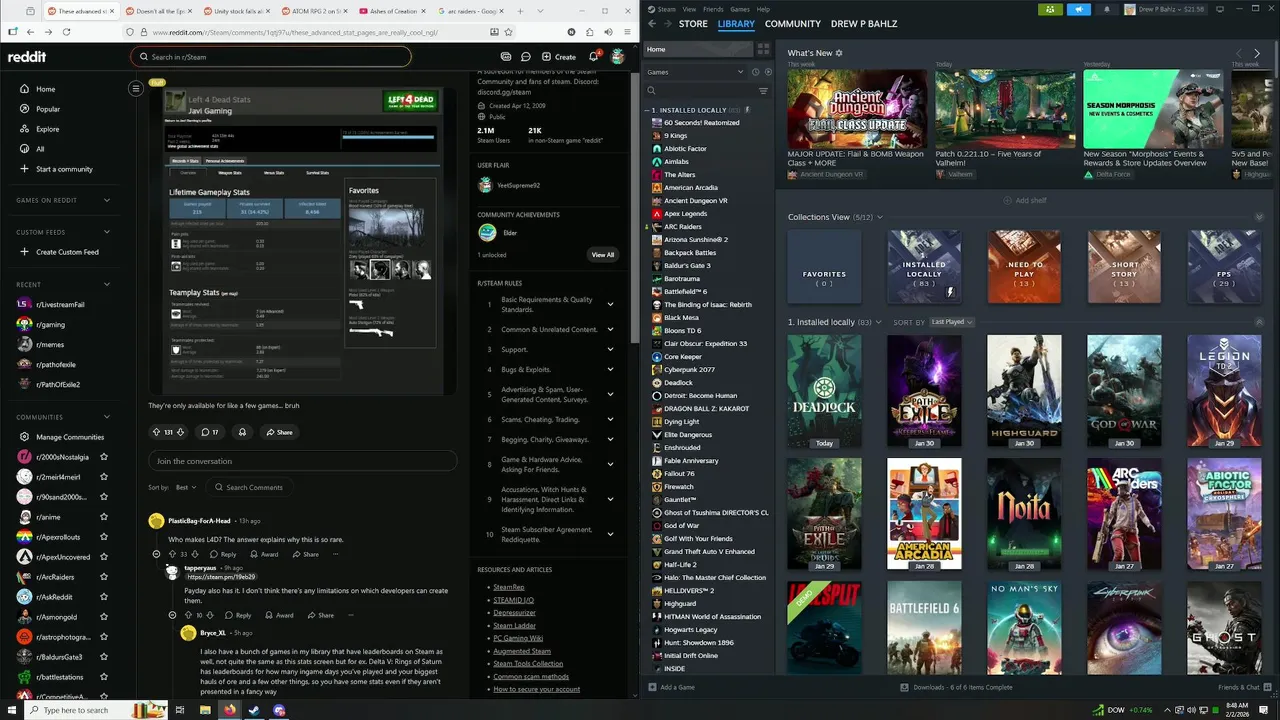The width and height of the screenshot is (1280, 720).
Task: Expand rule 4 Bugs & Exploits
Action: pyautogui.click(x=610, y=370)
